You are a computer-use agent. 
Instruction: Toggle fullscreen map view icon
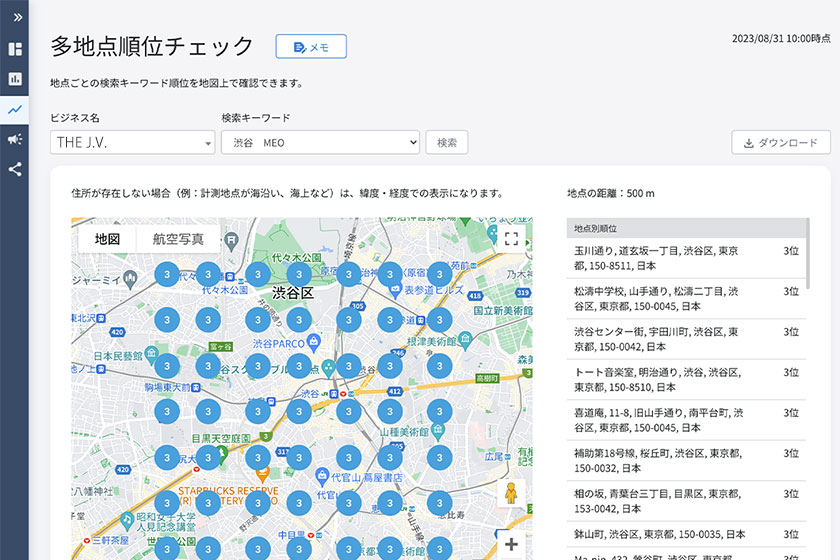coord(512,239)
